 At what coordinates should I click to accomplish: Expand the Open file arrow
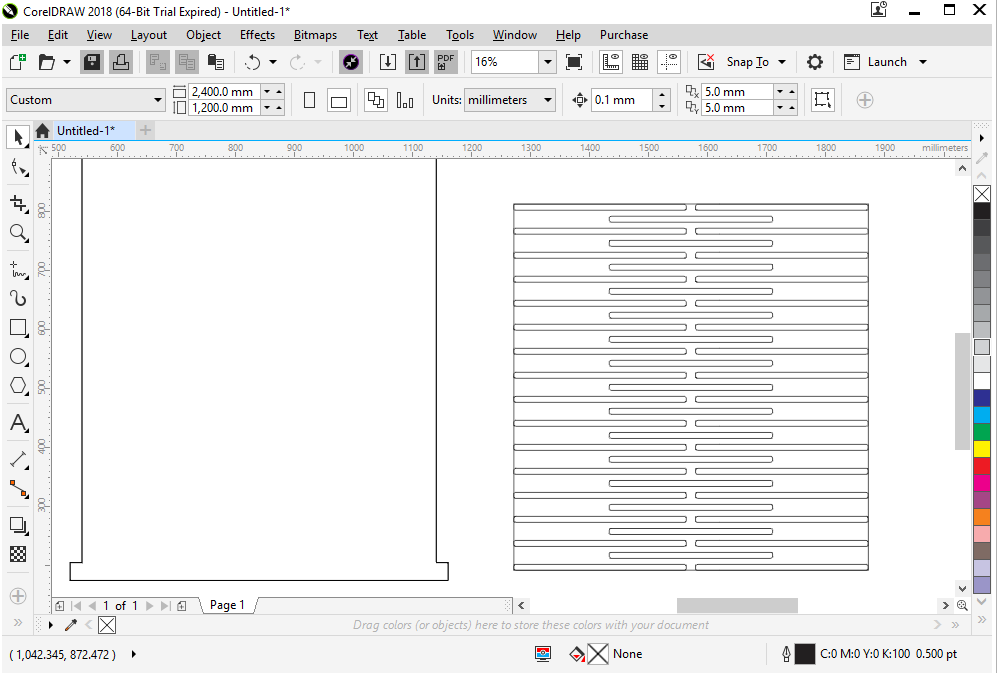click(67, 62)
